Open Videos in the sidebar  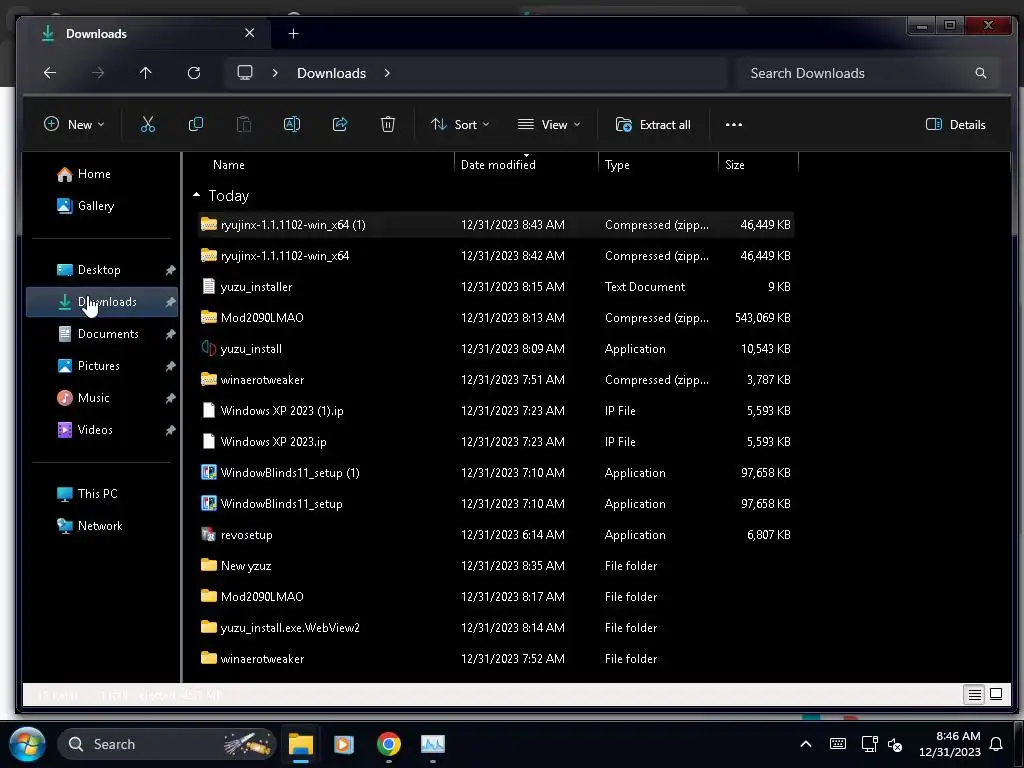tap(101, 430)
